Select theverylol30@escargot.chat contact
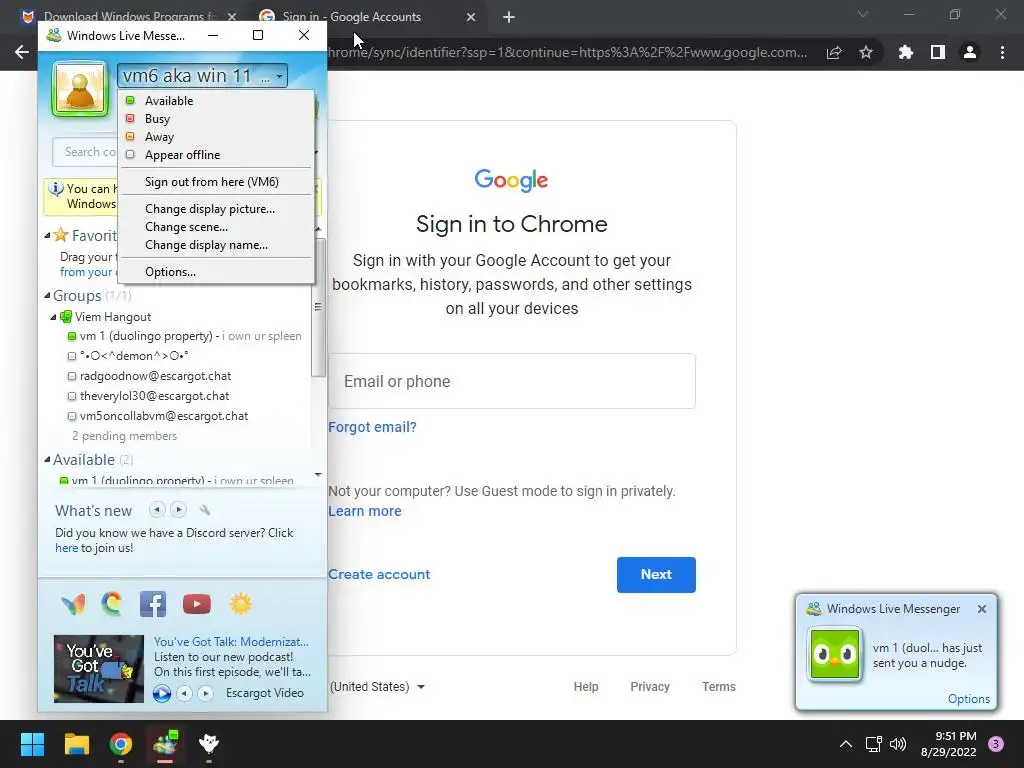 (148, 396)
